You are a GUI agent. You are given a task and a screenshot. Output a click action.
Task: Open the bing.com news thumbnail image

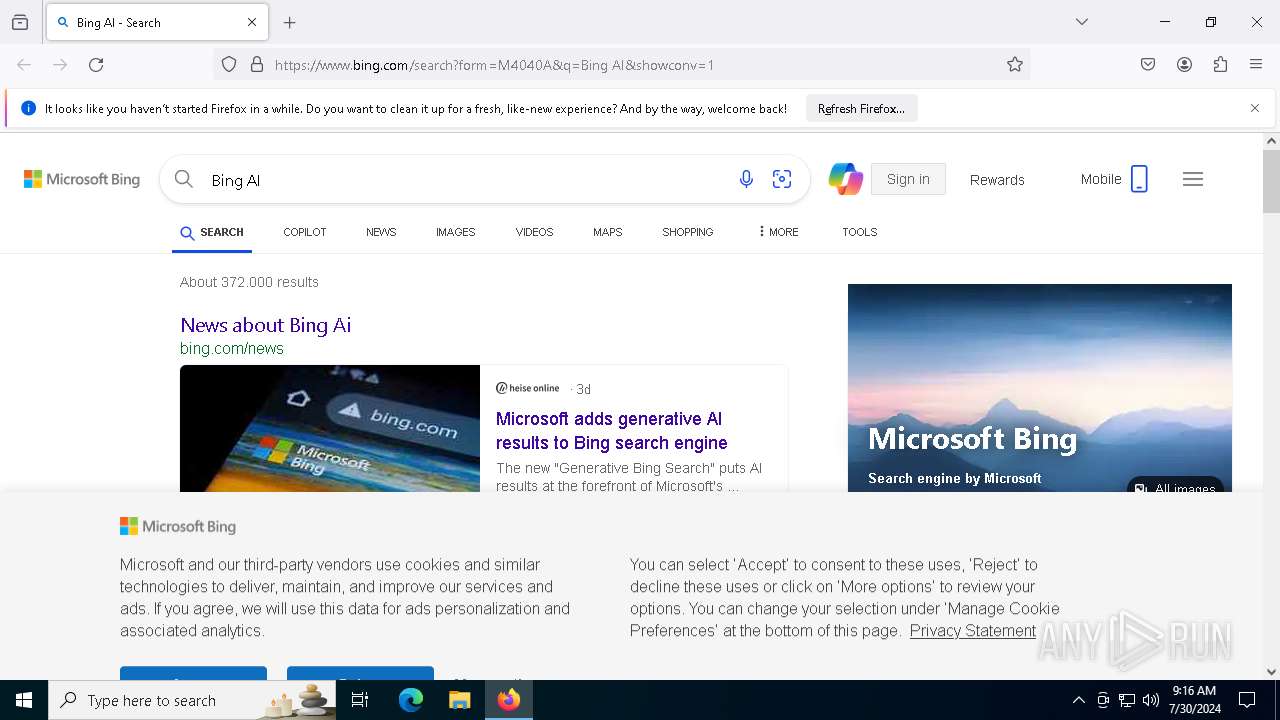tap(330, 428)
